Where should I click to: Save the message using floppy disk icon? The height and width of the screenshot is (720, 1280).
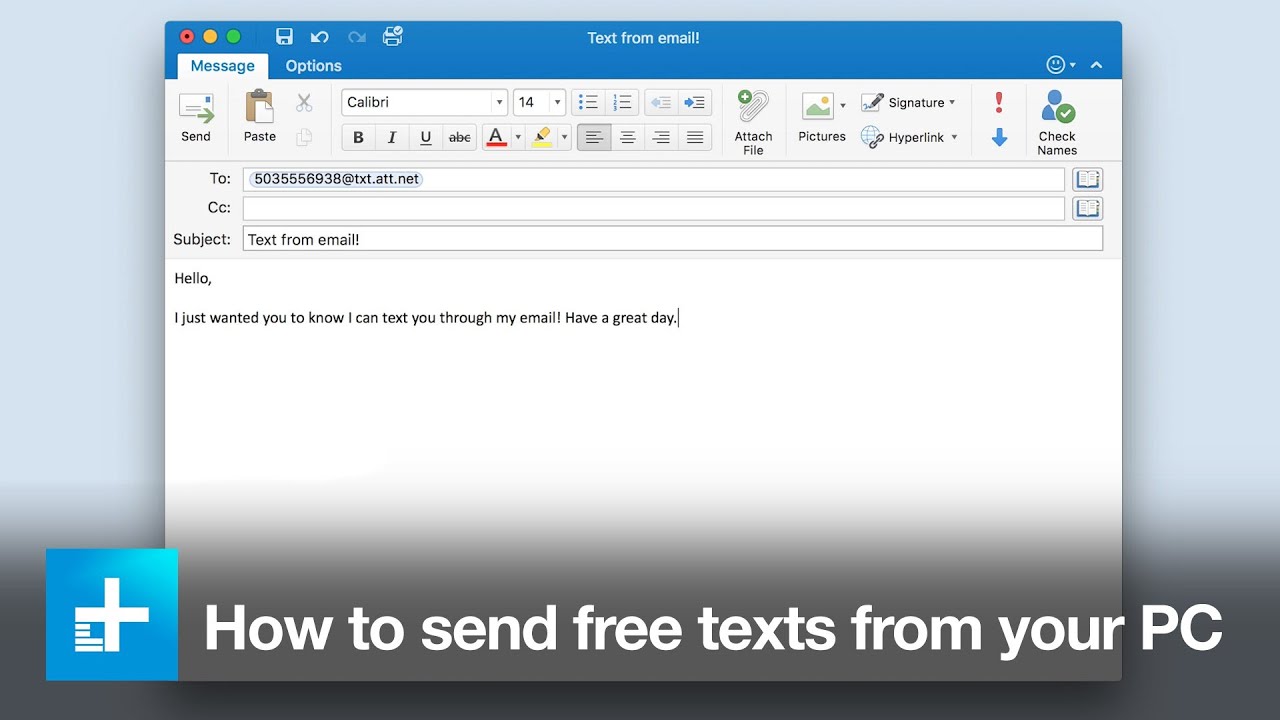pos(284,37)
